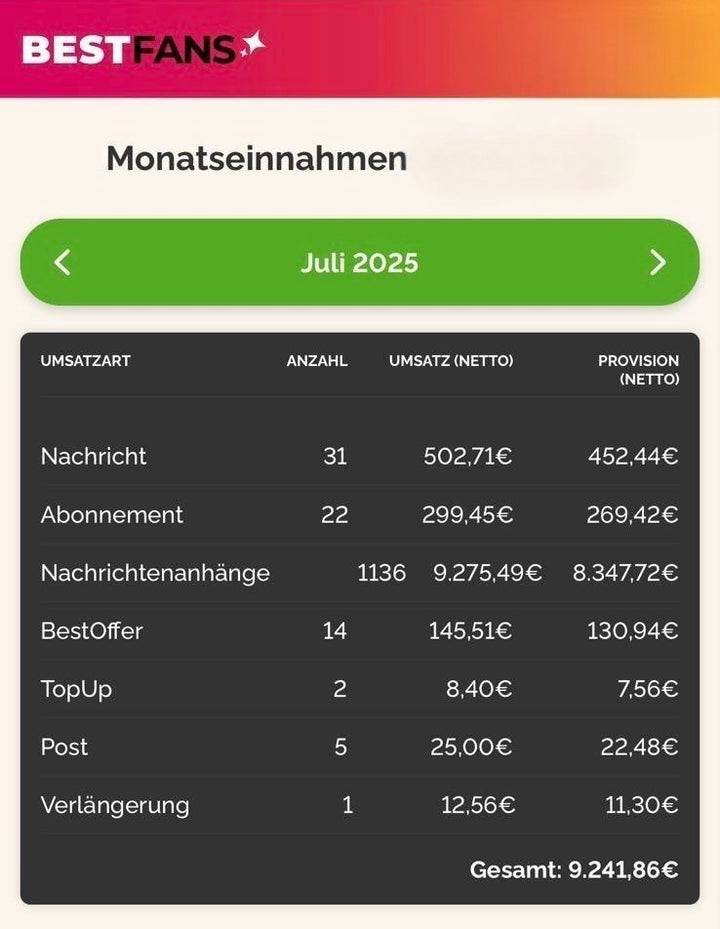This screenshot has height=929, width=720.
Task: Click the Umsatzart column header
Action: tap(85, 361)
